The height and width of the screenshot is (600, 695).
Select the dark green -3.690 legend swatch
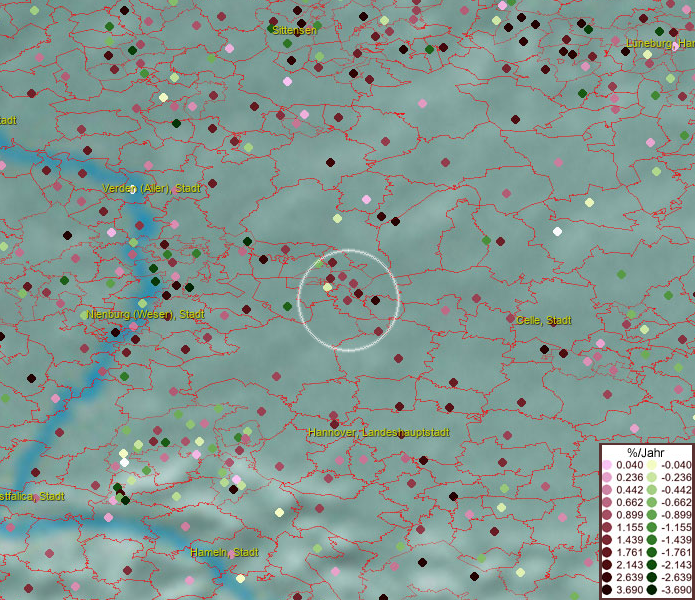pyautogui.click(x=652, y=591)
